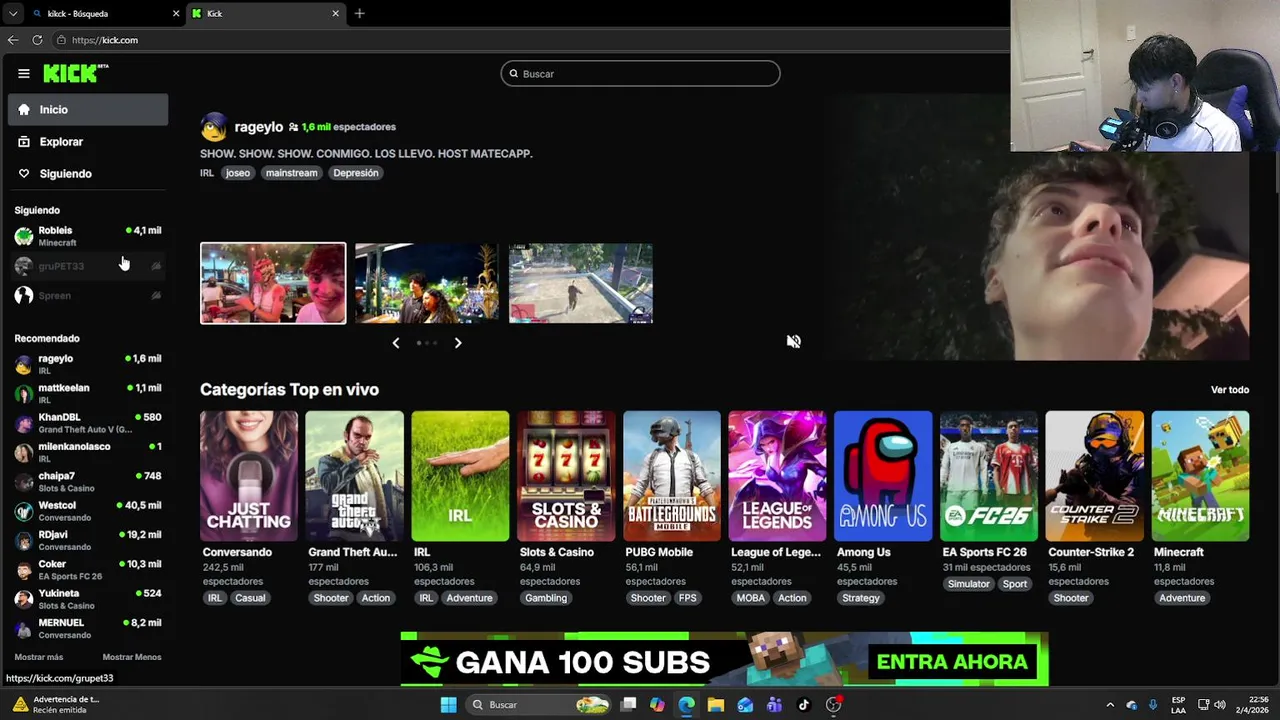Open the Windows Start menu
The image size is (1280, 720).
[x=449, y=705]
